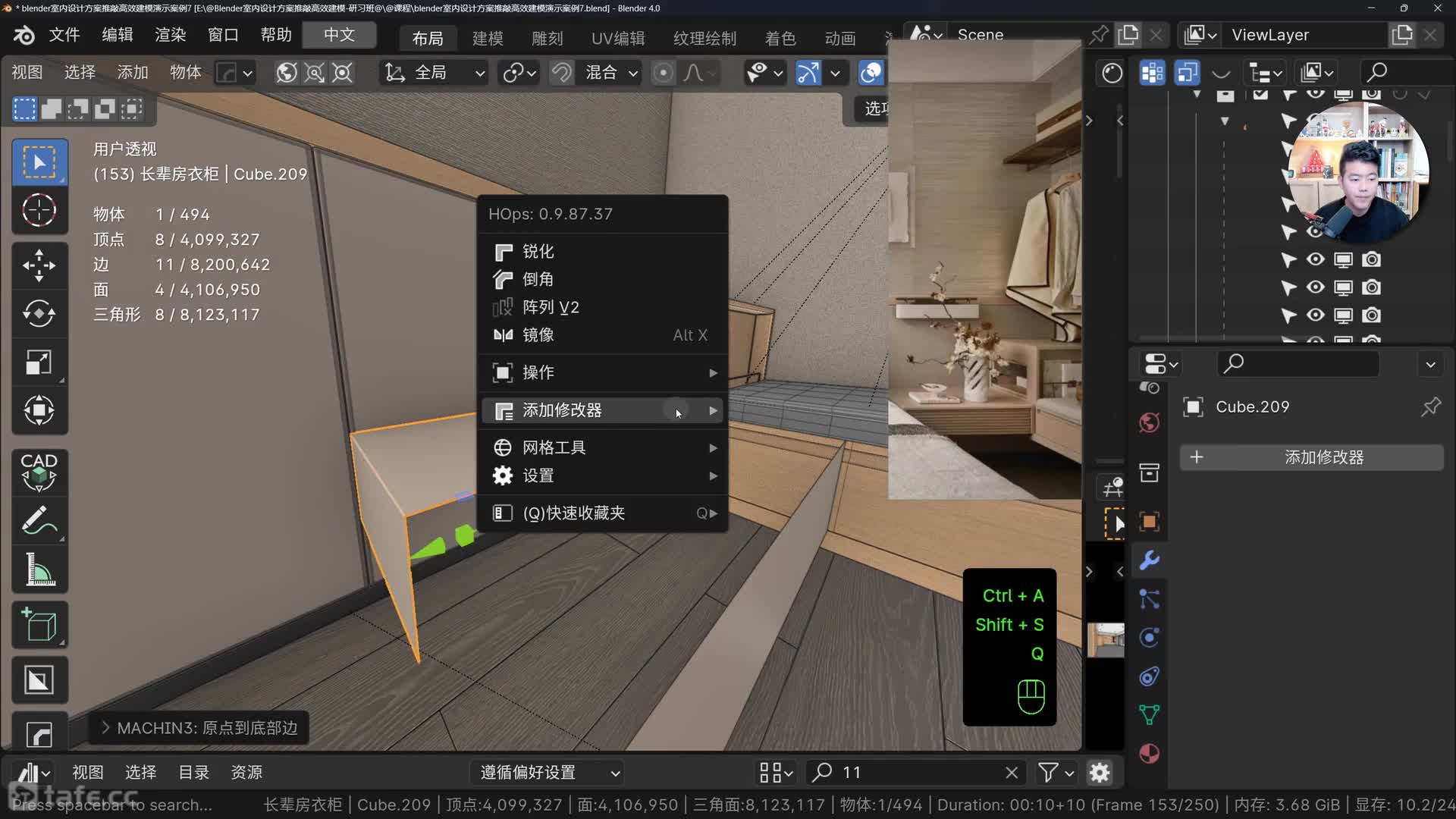Viewport: 1456px width, 819px height.
Task: Toggle Cube.209 pin in properties
Action: coord(1430,407)
